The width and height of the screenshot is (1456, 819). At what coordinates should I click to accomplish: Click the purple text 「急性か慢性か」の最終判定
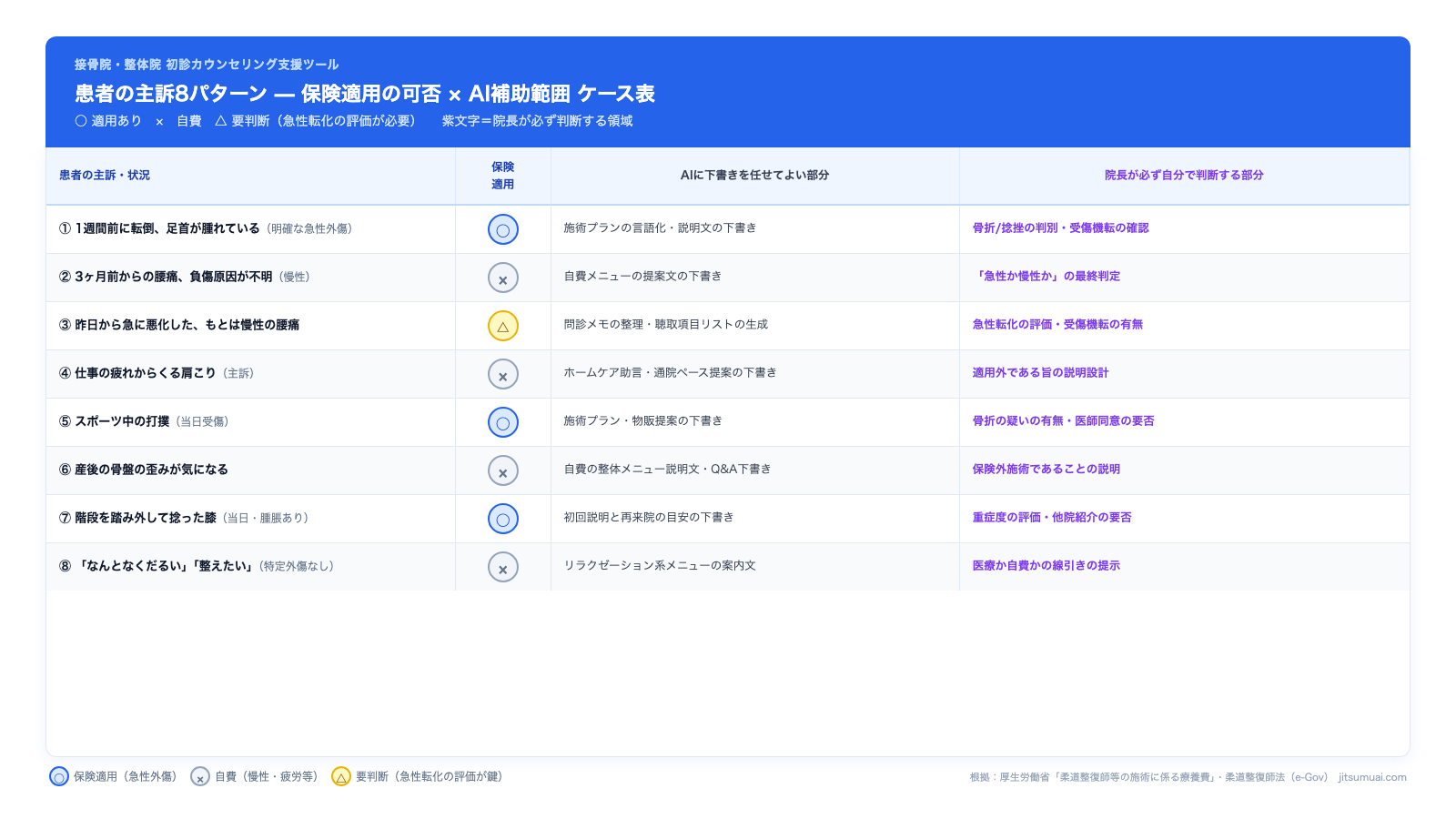pyautogui.click(x=1046, y=276)
